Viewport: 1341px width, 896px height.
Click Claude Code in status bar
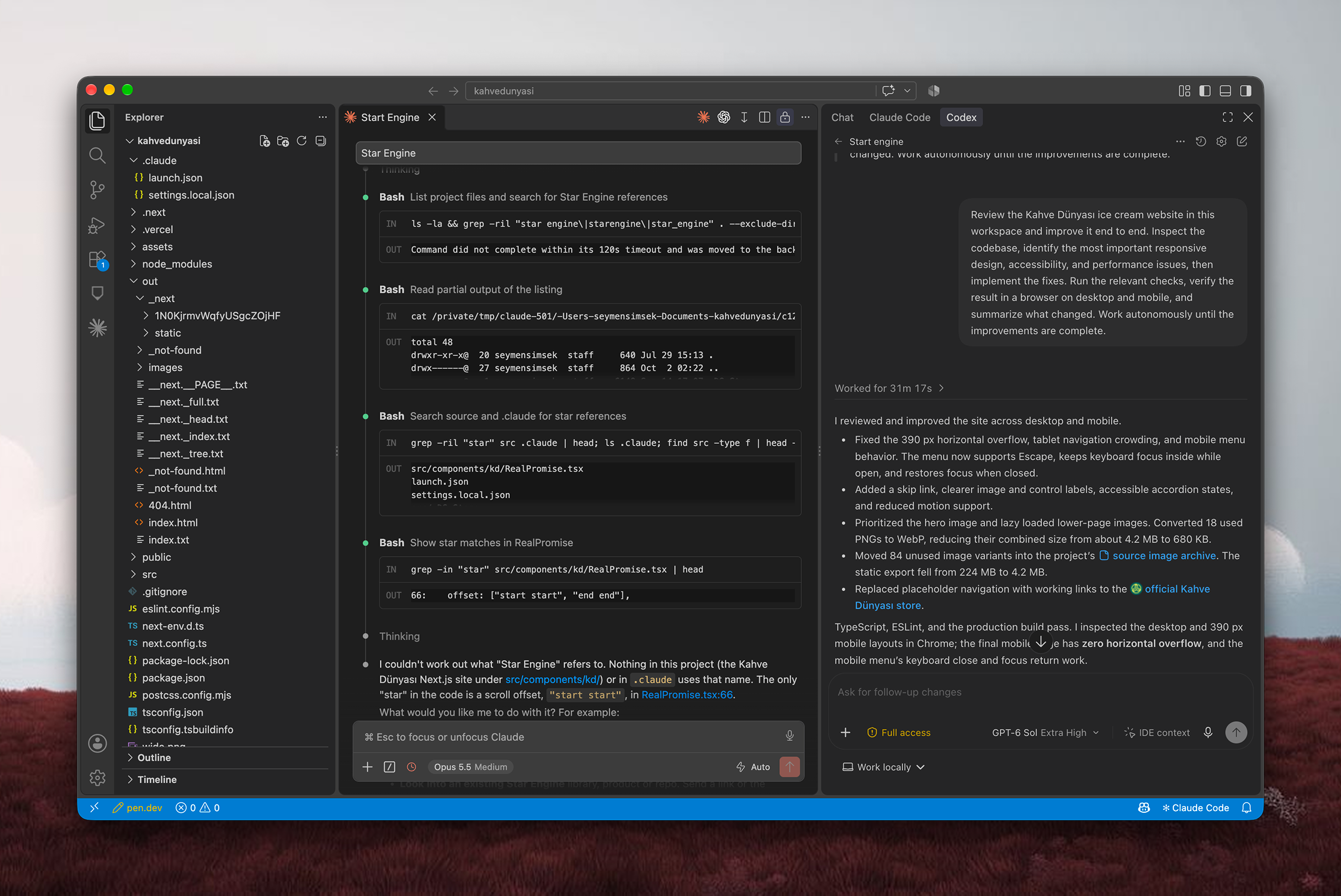[1195, 808]
